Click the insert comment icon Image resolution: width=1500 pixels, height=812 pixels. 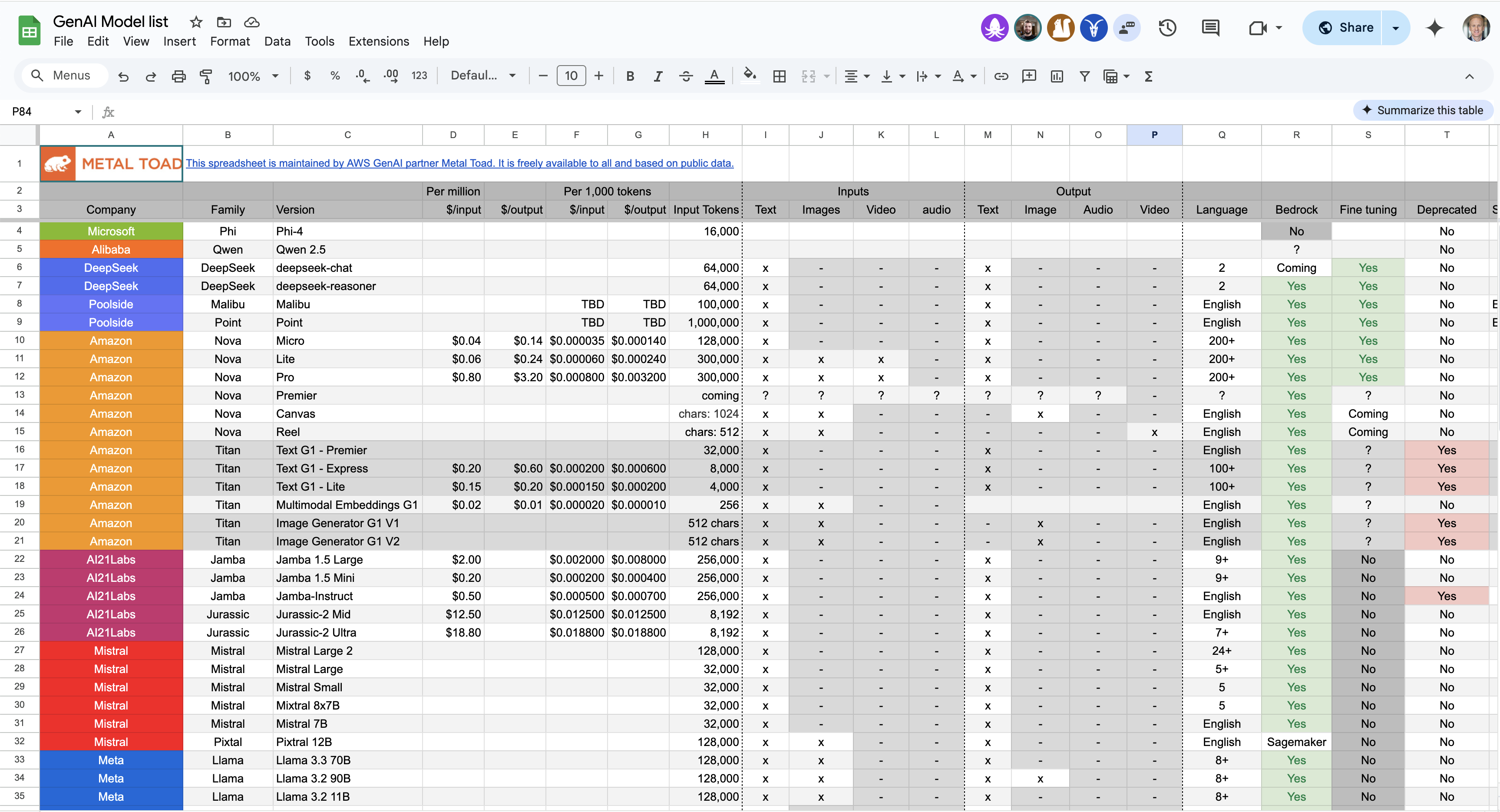(1029, 76)
